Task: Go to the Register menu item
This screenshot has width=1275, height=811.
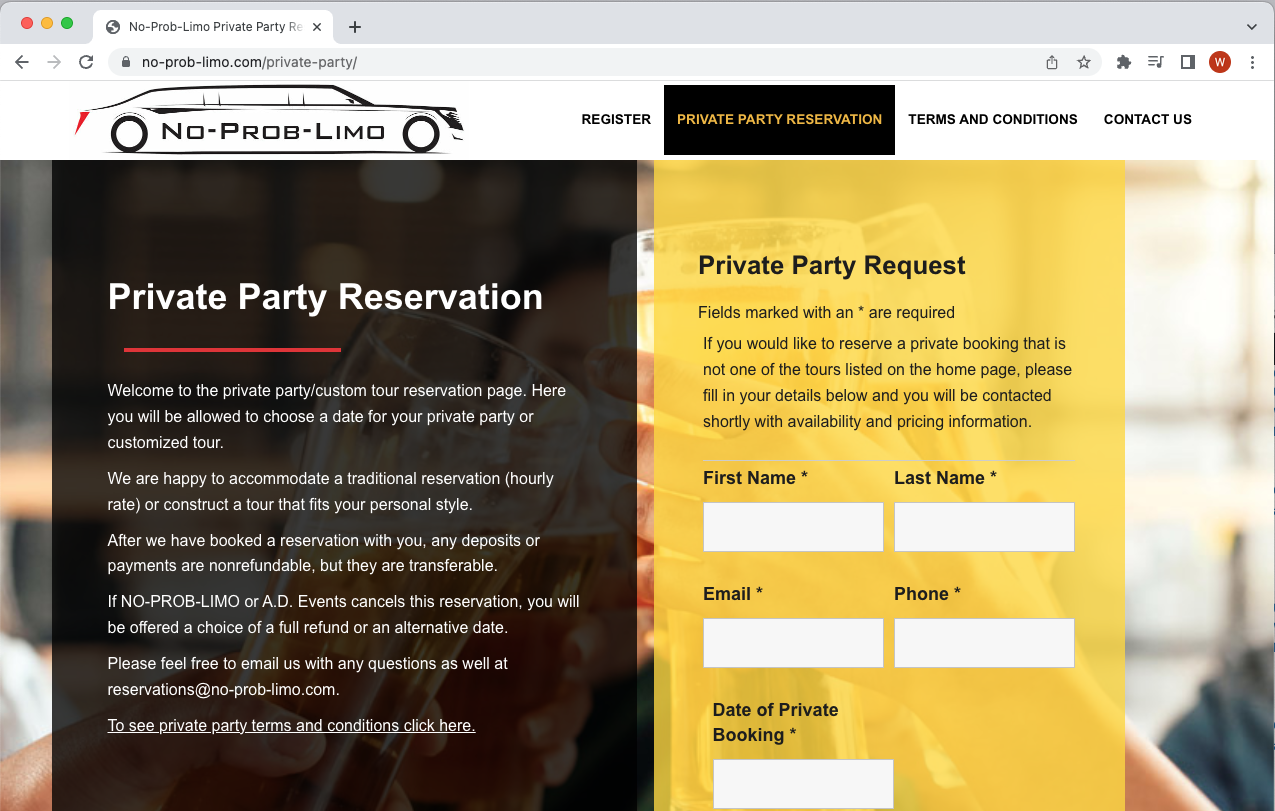Action: pos(616,119)
